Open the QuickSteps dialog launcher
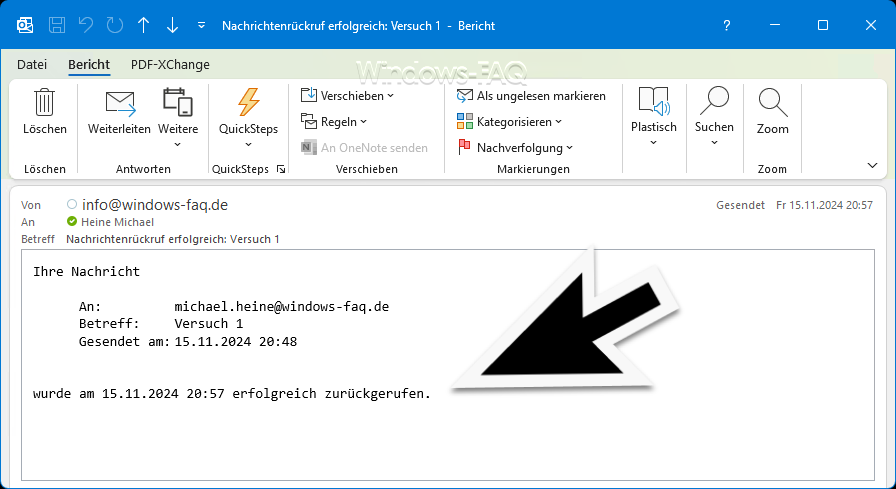The image size is (896, 489). coord(281,169)
